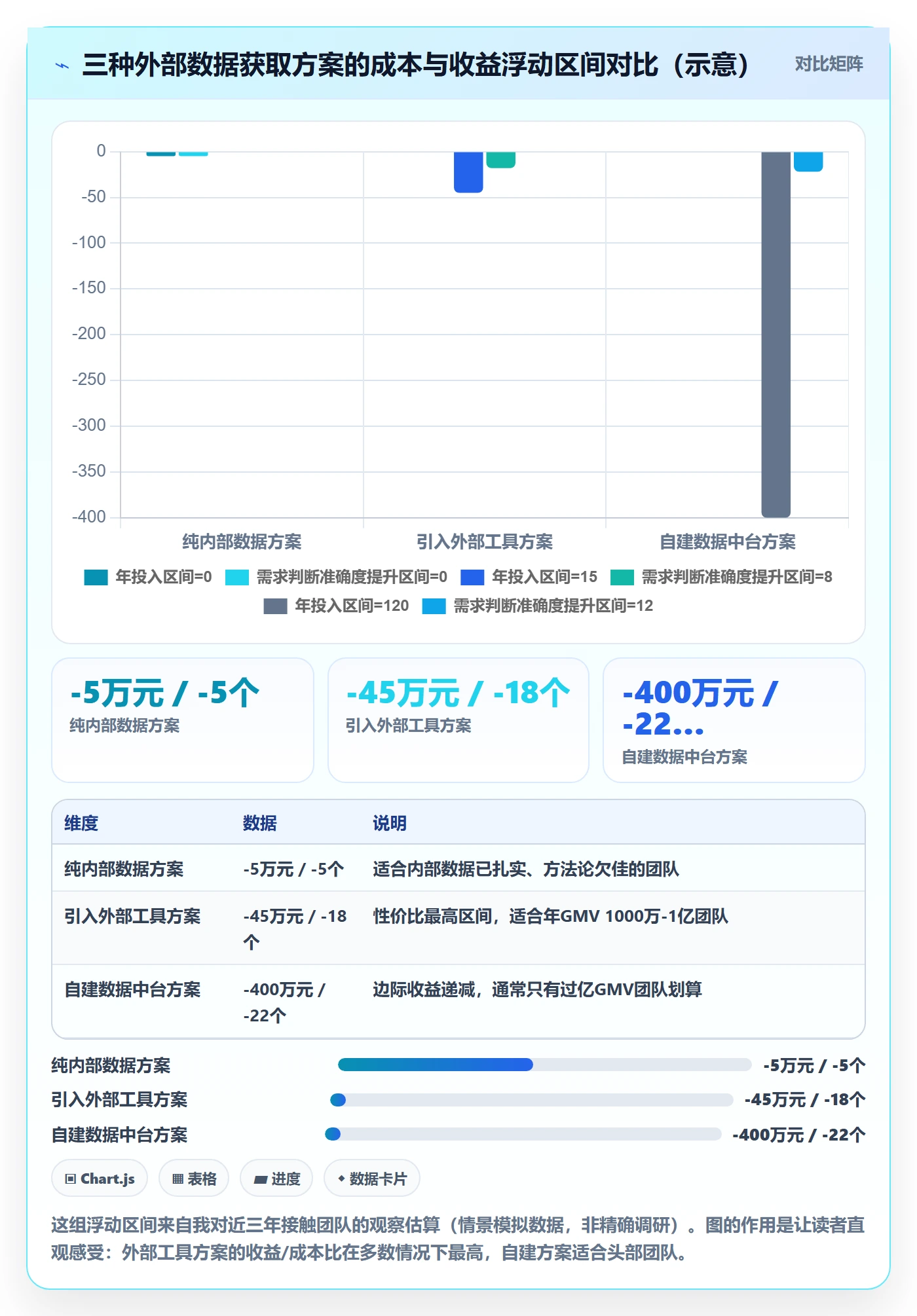Click the 进度 tag
The height and width of the screenshot is (1316, 917).
(276, 1179)
